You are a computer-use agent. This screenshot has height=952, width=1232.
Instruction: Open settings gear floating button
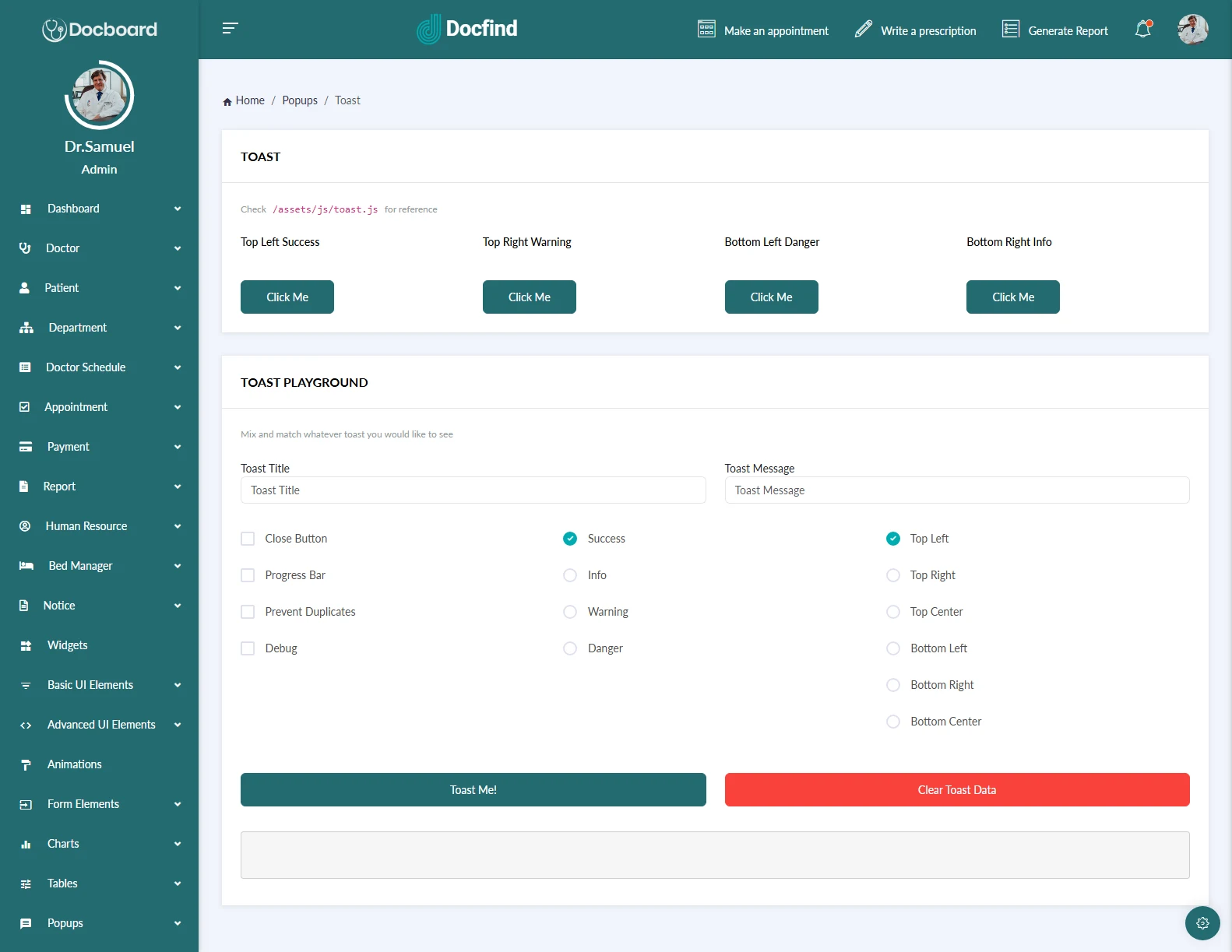(1202, 922)
